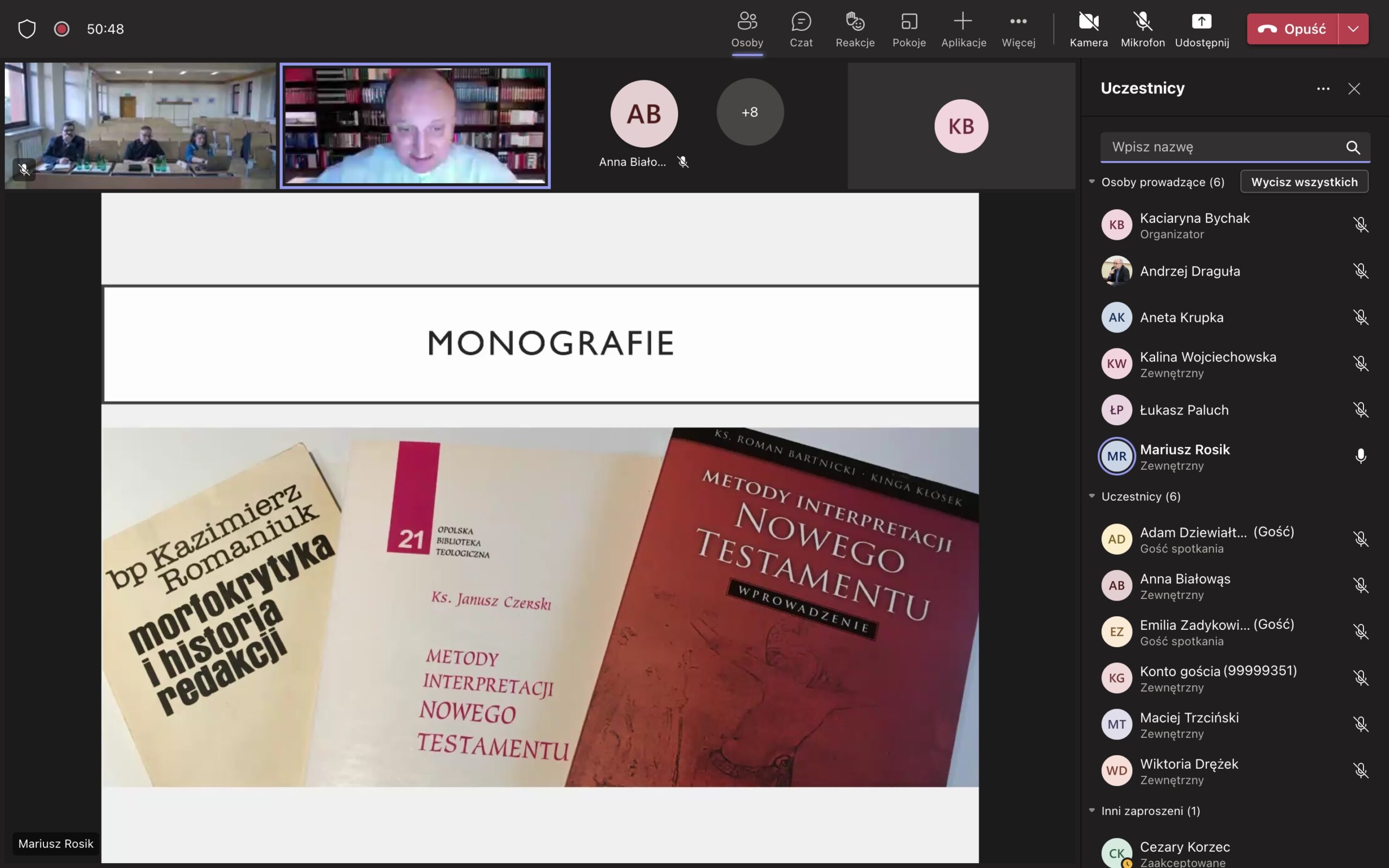Image resolution: width=1389 pixels, height=868 pixels.
Task: Open the Czat chat panel
Action: tap(801, 29)
